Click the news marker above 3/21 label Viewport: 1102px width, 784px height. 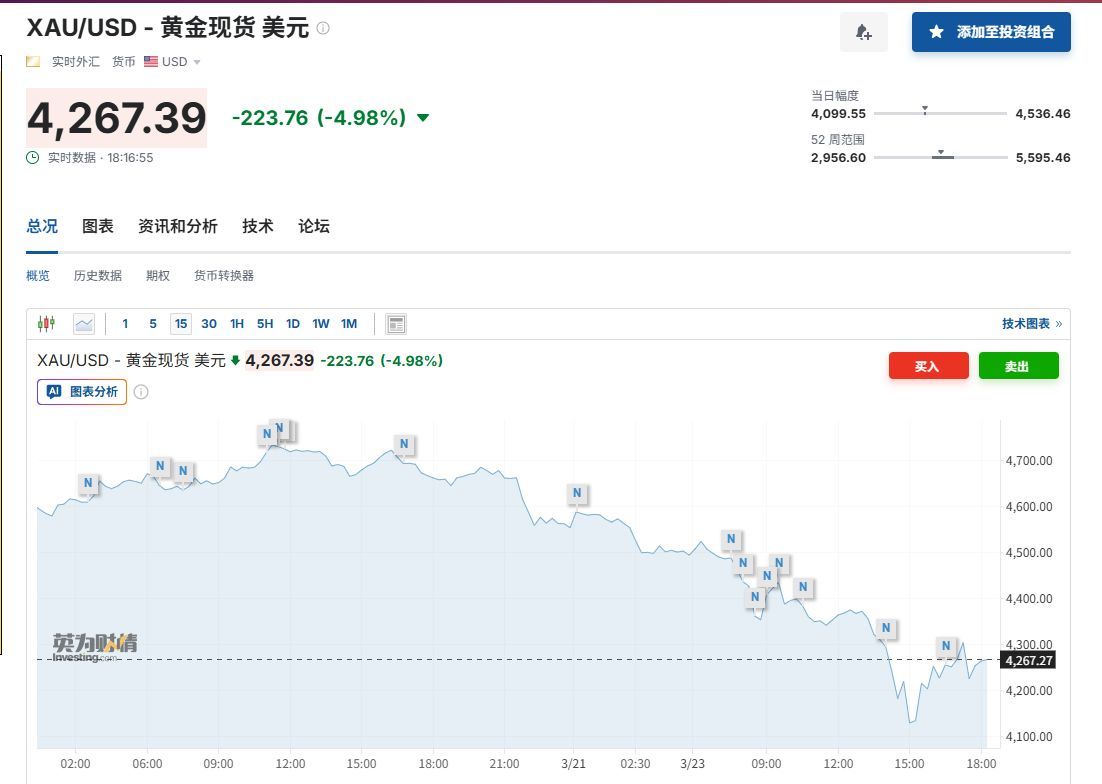(576, 493)
